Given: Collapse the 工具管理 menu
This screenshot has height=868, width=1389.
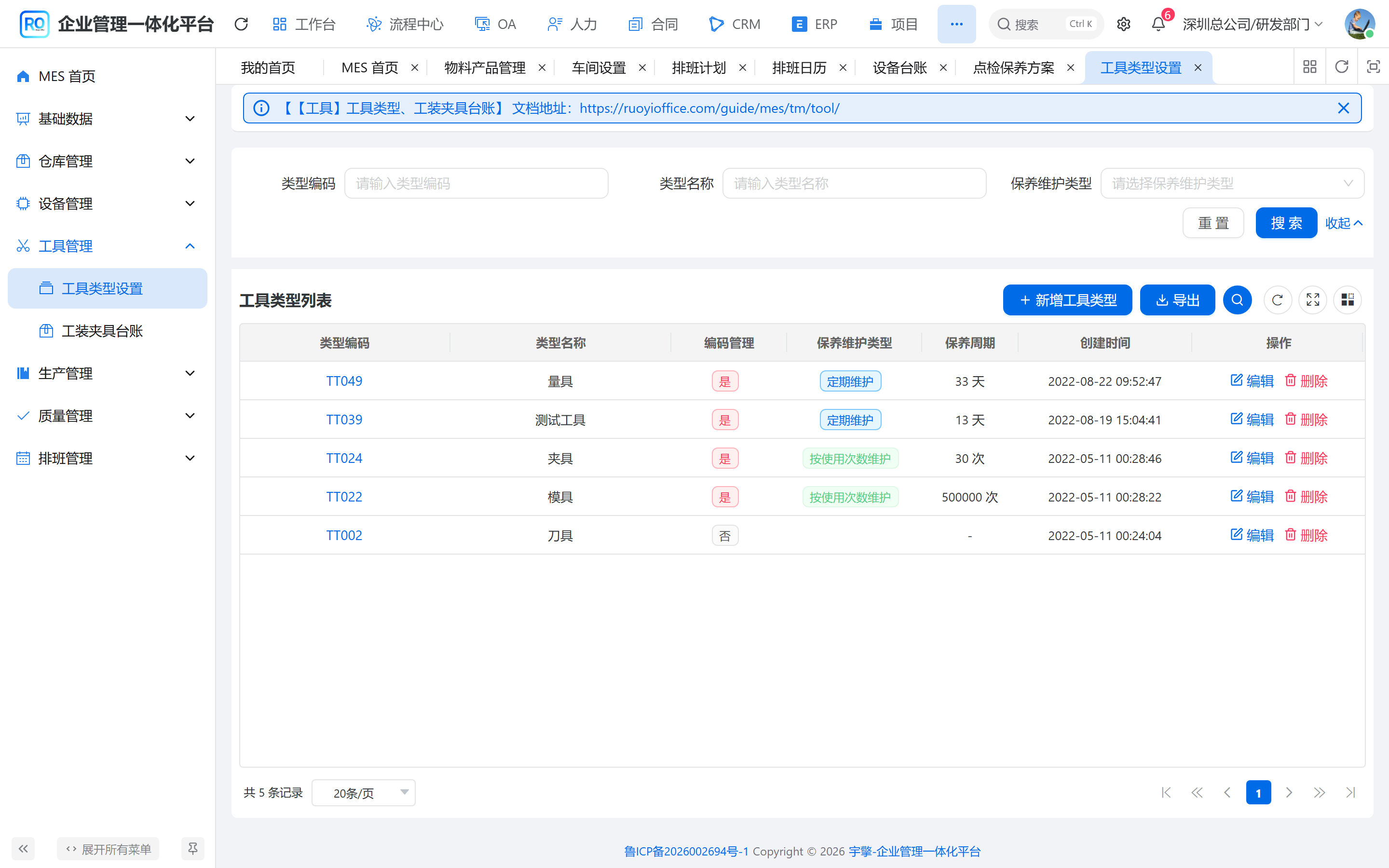Looking at the screenshot, I should pos(108,246).
